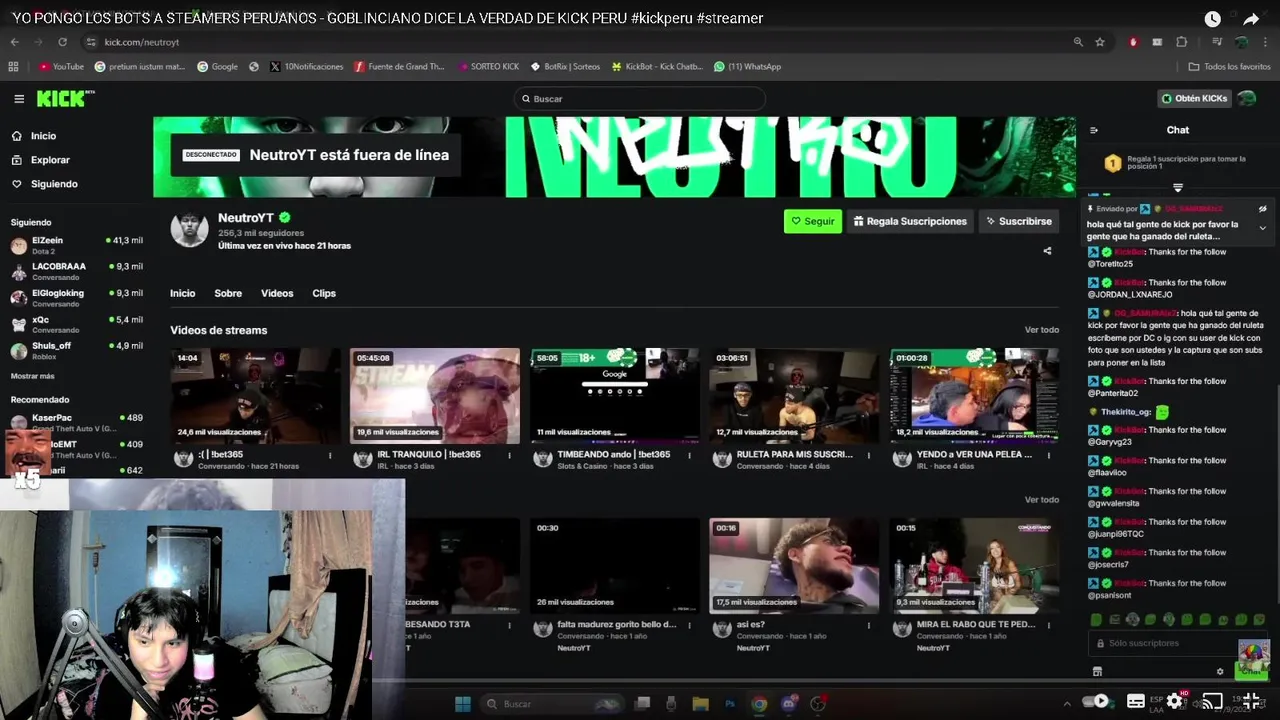The width and height of the screenshot is (1280, 720).
Task: Switch to the Clips tab
Action: pyautogui.click(x=324, y=293)
